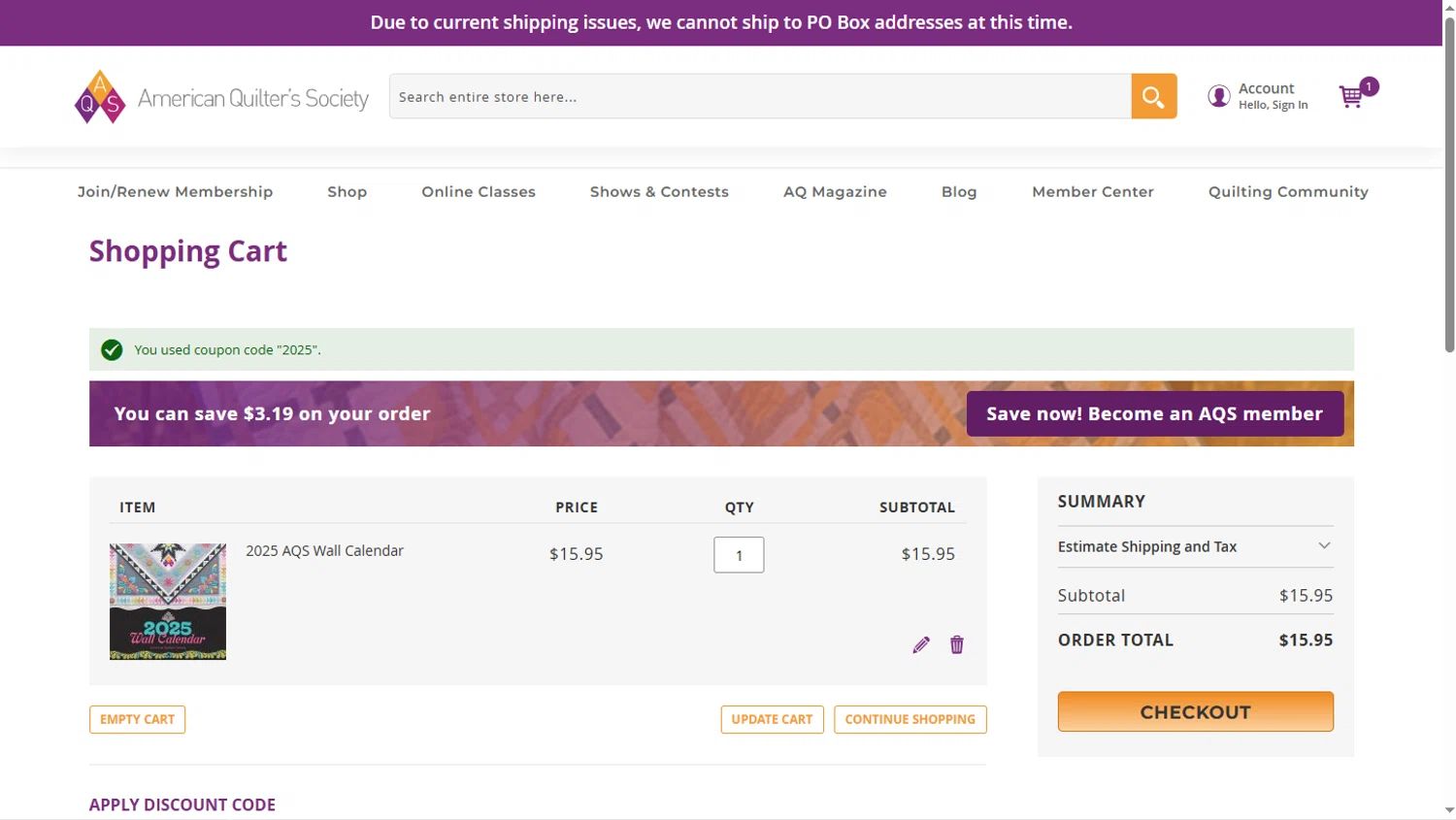This screenshot has width=1456, height=820.
Task: Click the Order Total amount $15.95
Action: pyautogui.click(x=1306, y=640)
